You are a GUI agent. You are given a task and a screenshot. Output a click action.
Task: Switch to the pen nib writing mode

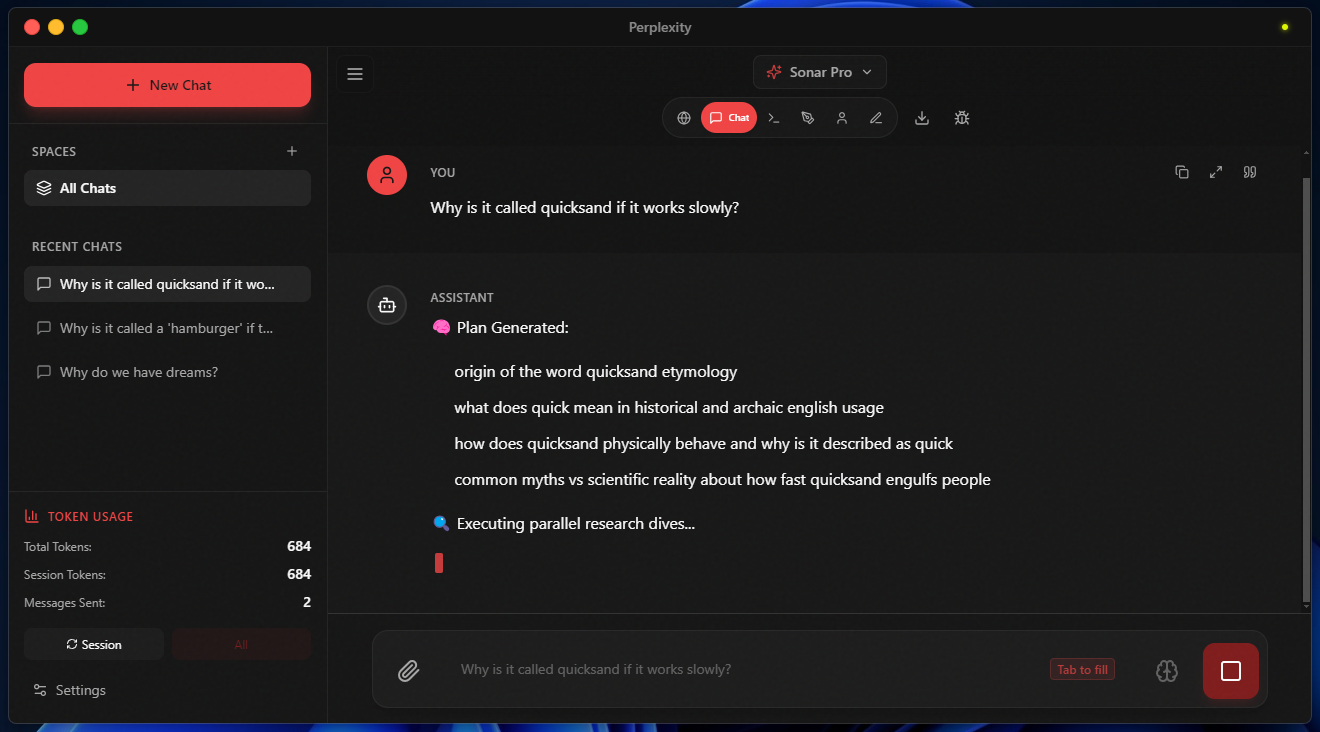(x=808, y=118)
